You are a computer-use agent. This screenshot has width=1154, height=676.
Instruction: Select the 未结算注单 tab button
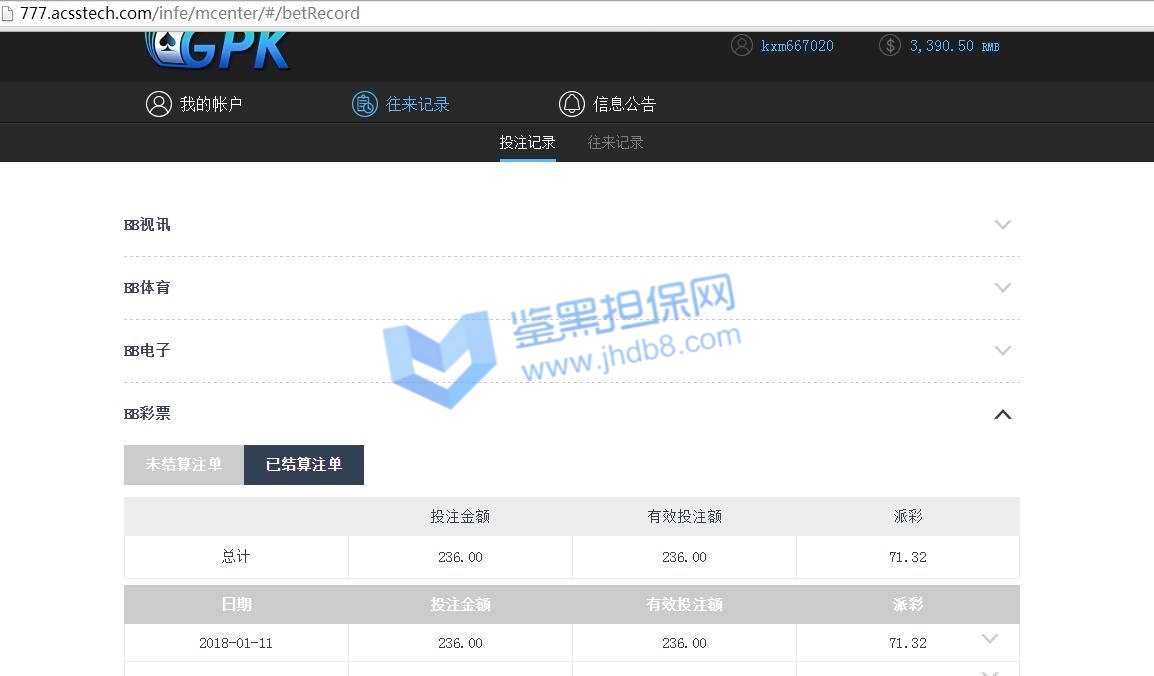point(184,465)
